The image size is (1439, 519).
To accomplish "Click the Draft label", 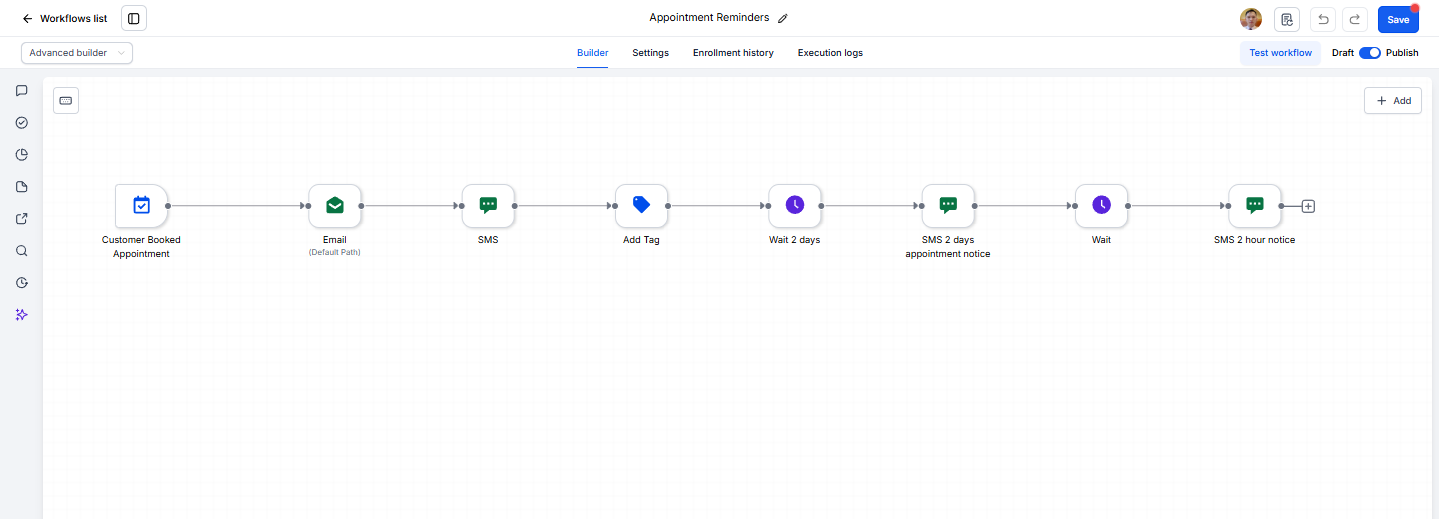I will pos(1343,53).
